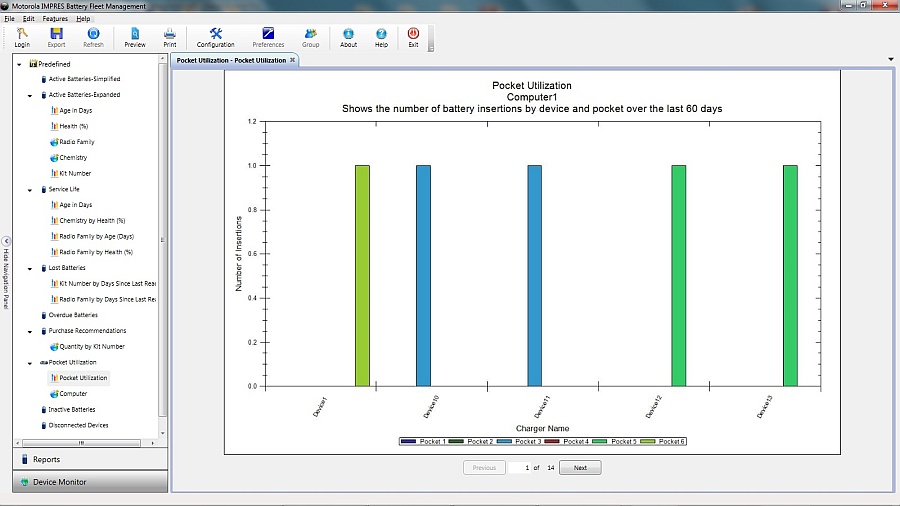Open the Edit menu
900x506 pixels.
point(29,18)
